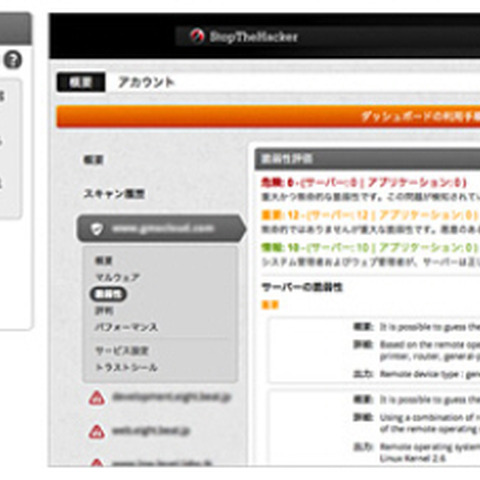Click the 'Using a combination of' detail text
The height and width of the screenshot is (480, 480).
pos(430,423)
